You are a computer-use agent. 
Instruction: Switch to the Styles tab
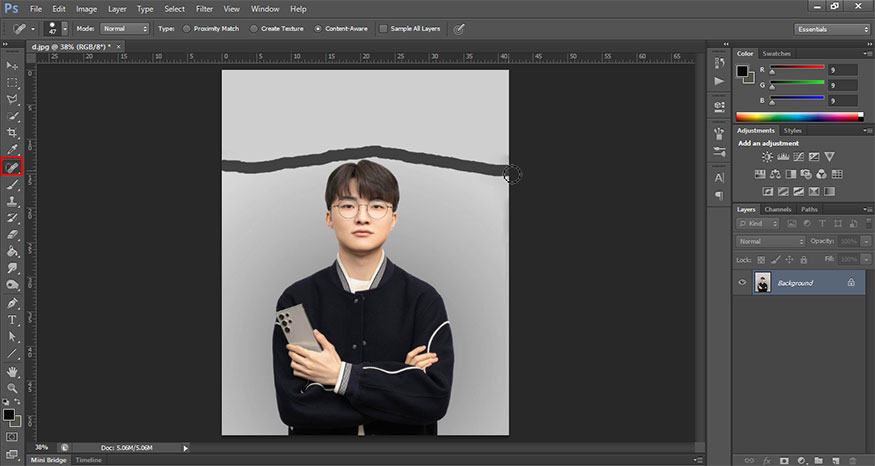792,131
